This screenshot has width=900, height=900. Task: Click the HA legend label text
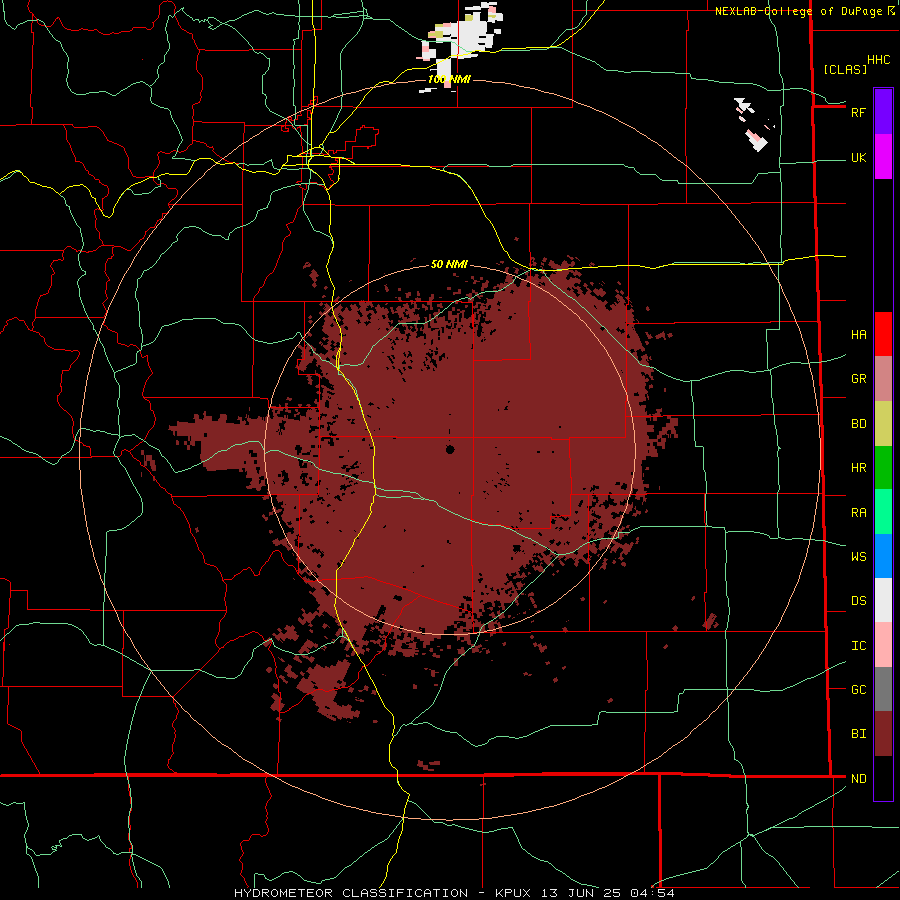click(x=858, y=334)
